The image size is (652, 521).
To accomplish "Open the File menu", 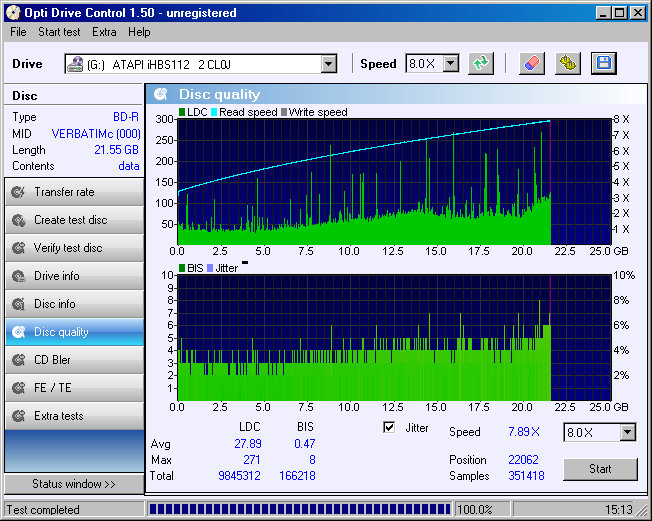I will [18, 32].
